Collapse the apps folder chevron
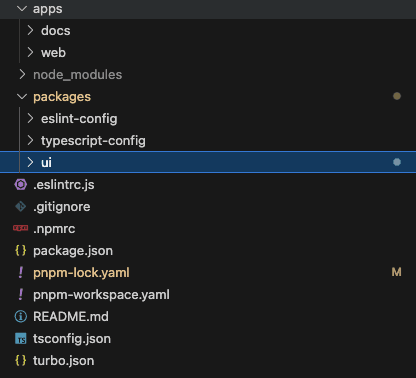416x378 pixels. click(x=22, y=9)
